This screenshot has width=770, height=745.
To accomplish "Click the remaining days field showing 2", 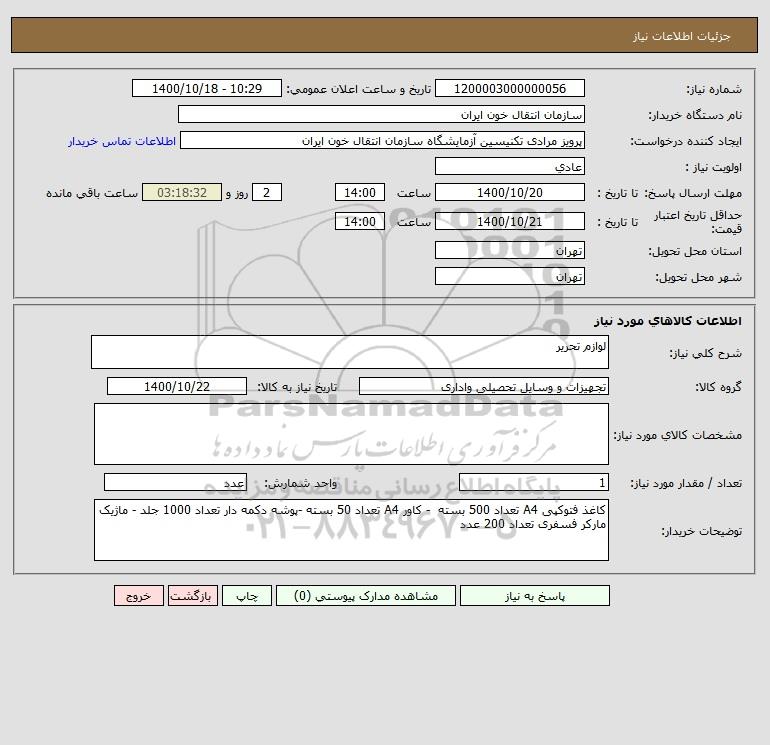I will pyautogui.click(x=267, y=193).
